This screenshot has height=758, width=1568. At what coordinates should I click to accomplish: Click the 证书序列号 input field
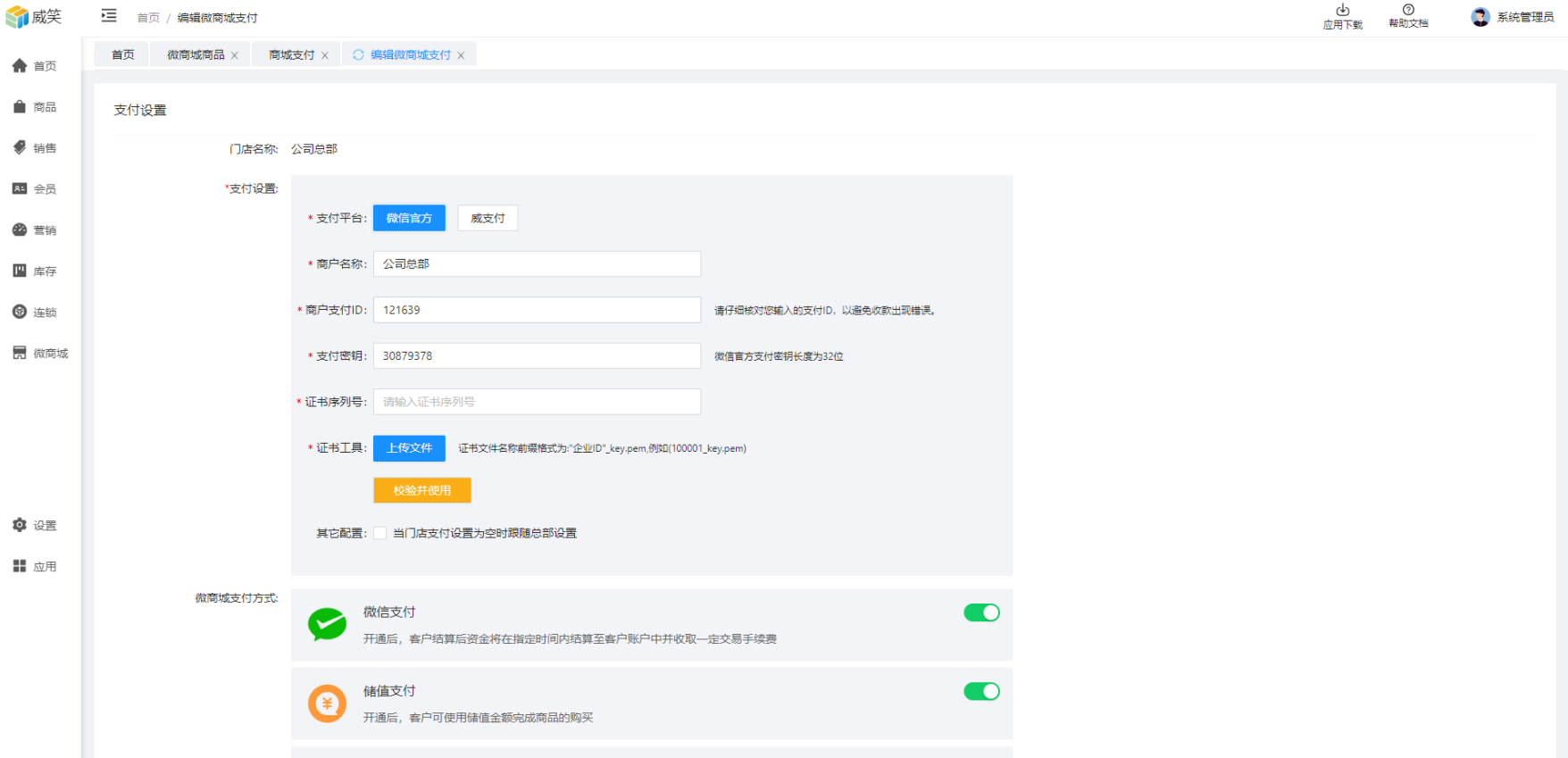pos(537,403)
